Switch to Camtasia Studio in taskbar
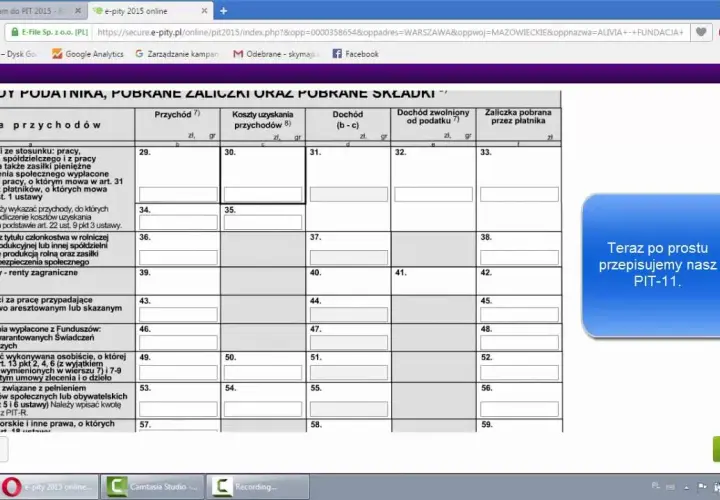The image size is (720, 500). coord(152,487)
